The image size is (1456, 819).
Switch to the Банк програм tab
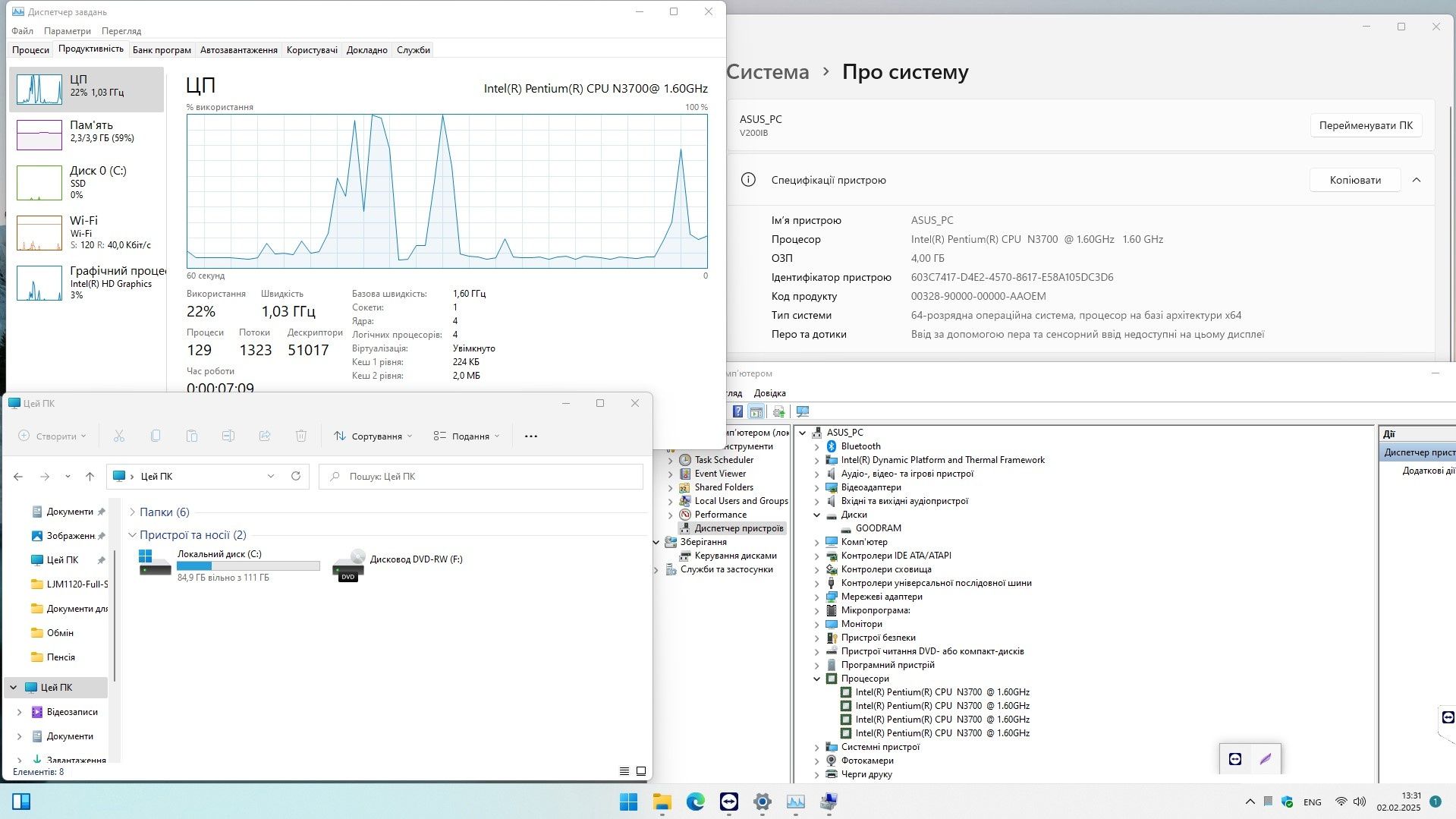(162, 50)
